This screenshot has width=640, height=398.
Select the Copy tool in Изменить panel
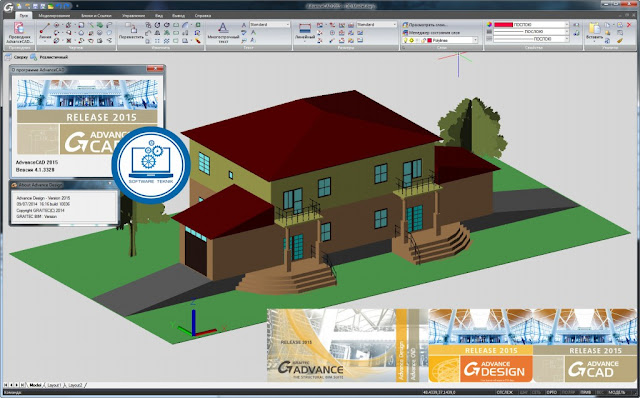(x=148, y=25)
